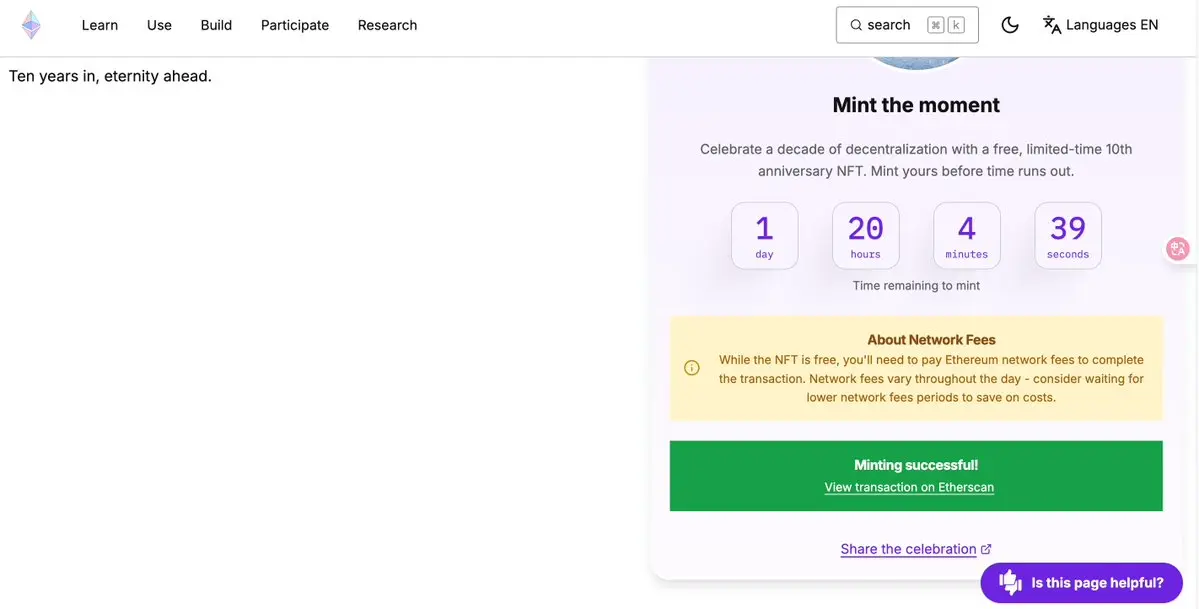
Task: Open the Participate menu
Action: pos(294,25)
